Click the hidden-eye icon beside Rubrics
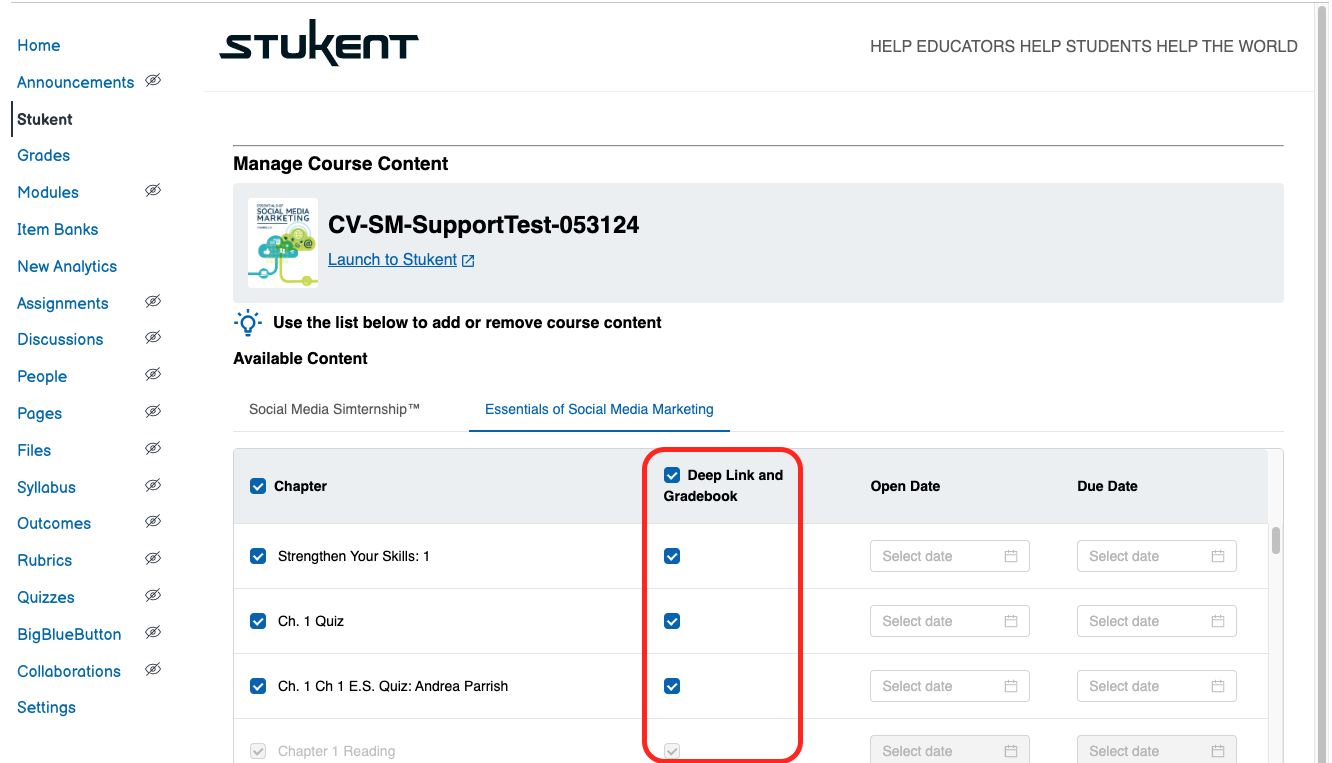The image size is (1332, 763). click(x=153, y=558)
